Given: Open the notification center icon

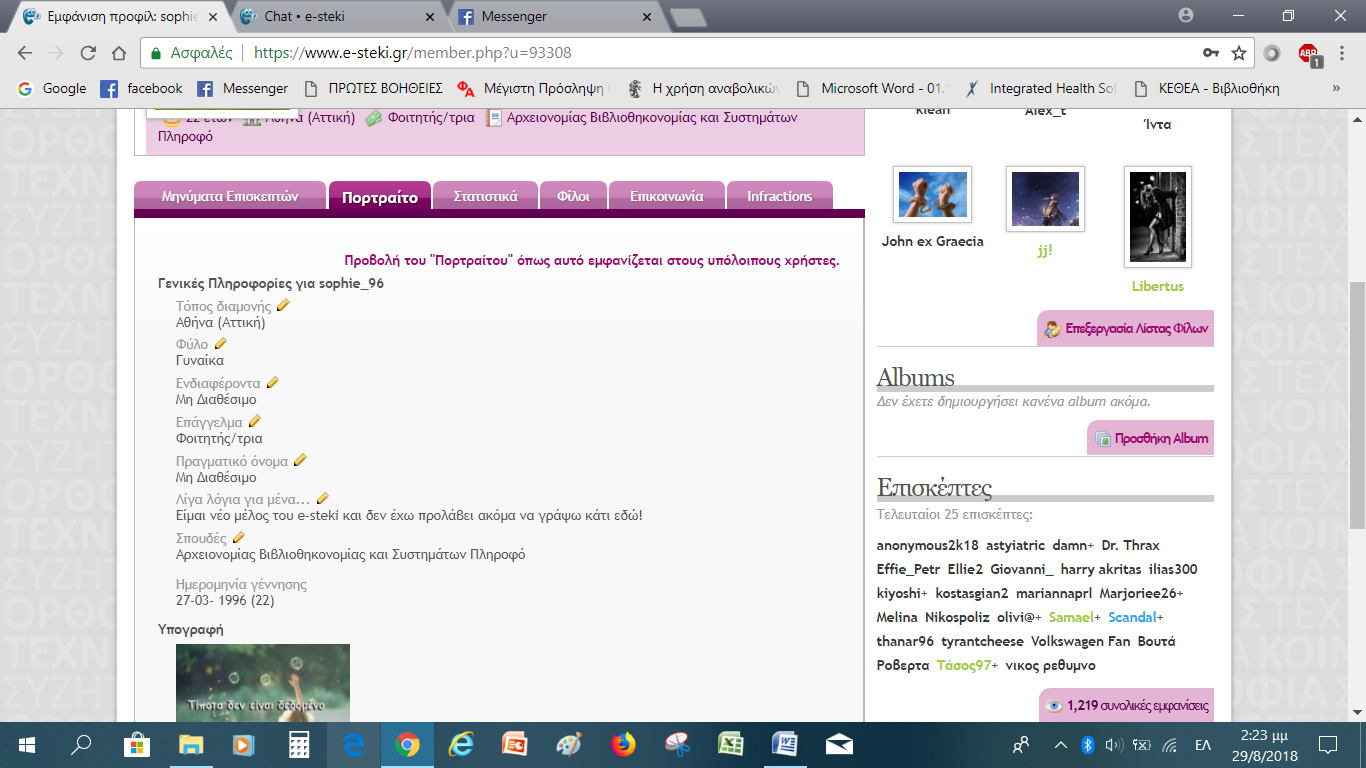Looking at the screenshot, I should [1328, 744].
